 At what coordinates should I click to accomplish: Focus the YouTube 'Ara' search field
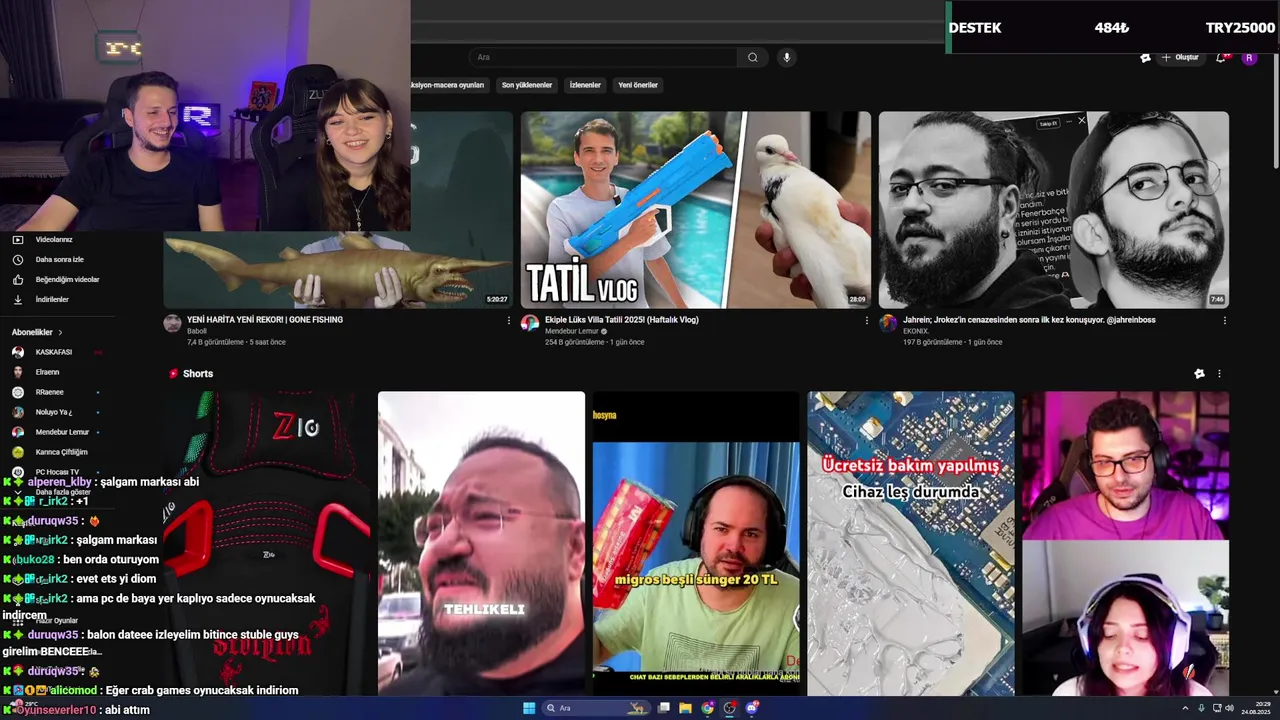point(604,57)
